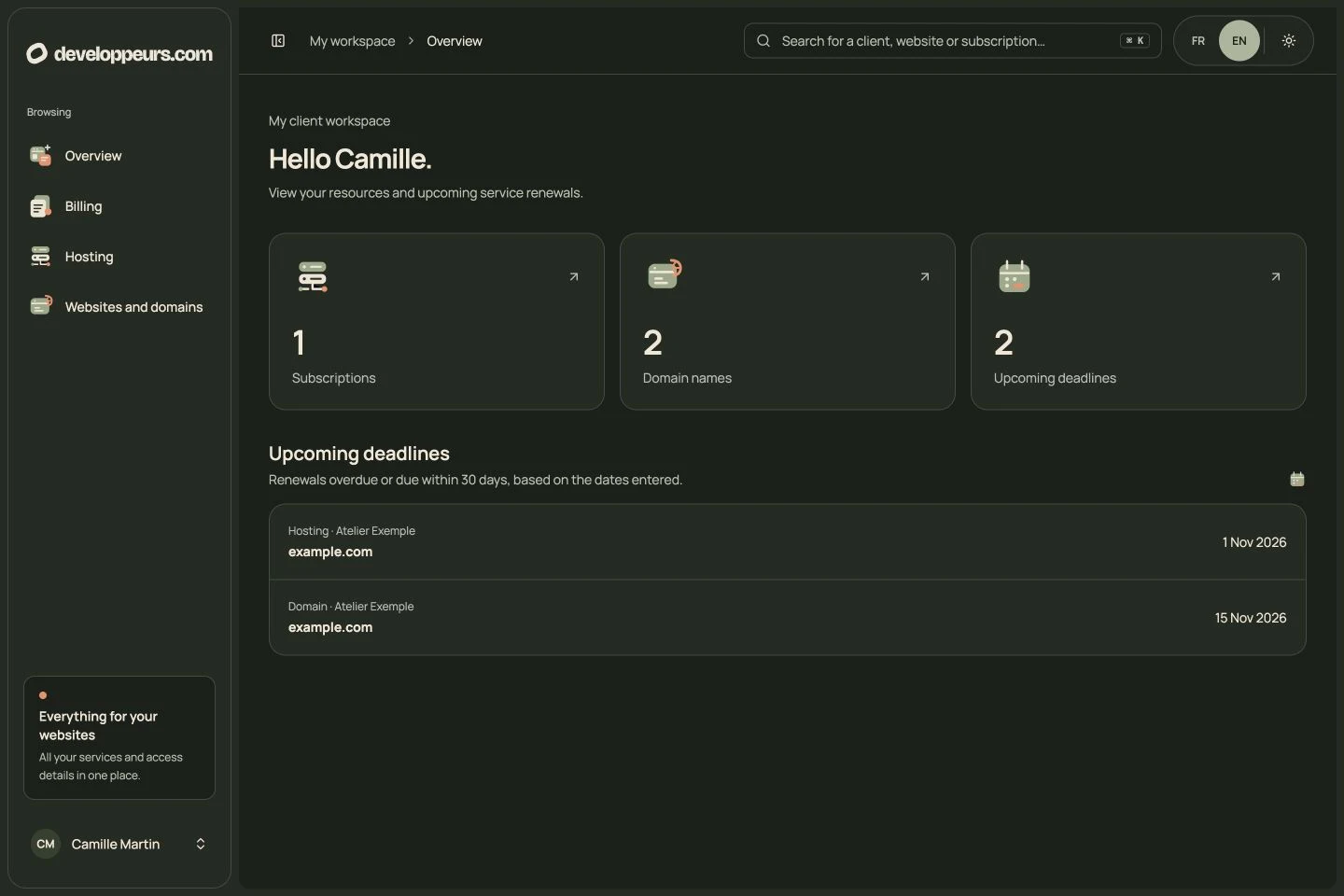Open the Subscriptions card label
This screenshot has width=1344, height=896.
[333, 378]
